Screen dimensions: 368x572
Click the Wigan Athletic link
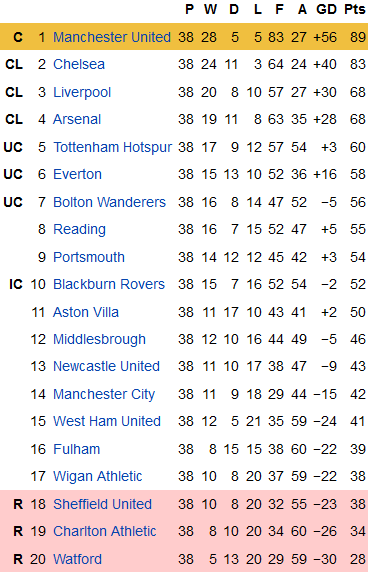click(98, 476)
